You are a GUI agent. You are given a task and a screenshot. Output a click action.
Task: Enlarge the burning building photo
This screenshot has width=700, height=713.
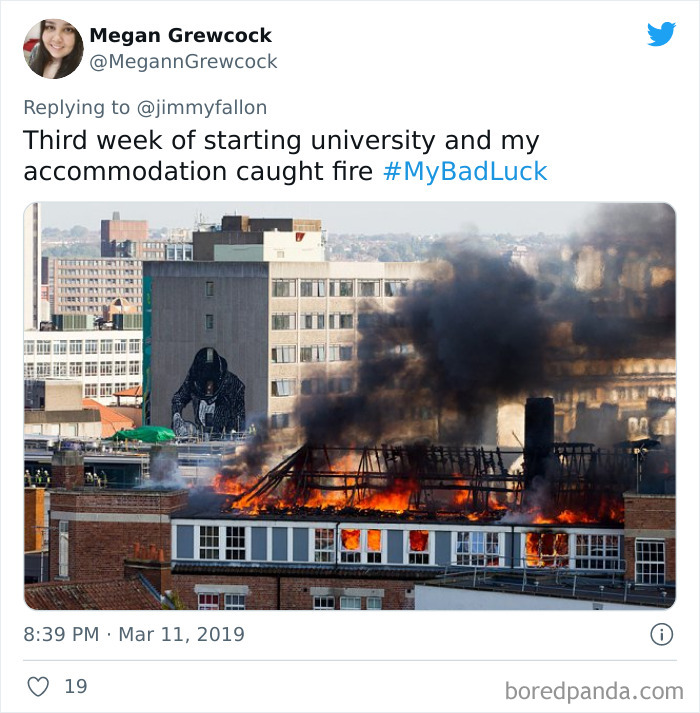point(350,406)
